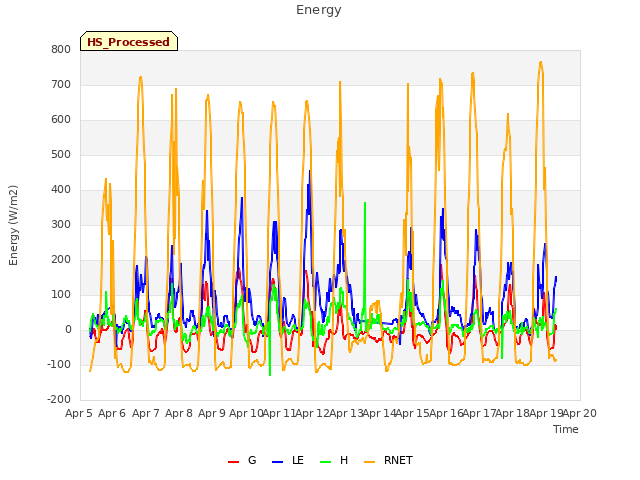
Task: Click the 600 y-axis tick label
Action: pos(61,120)
